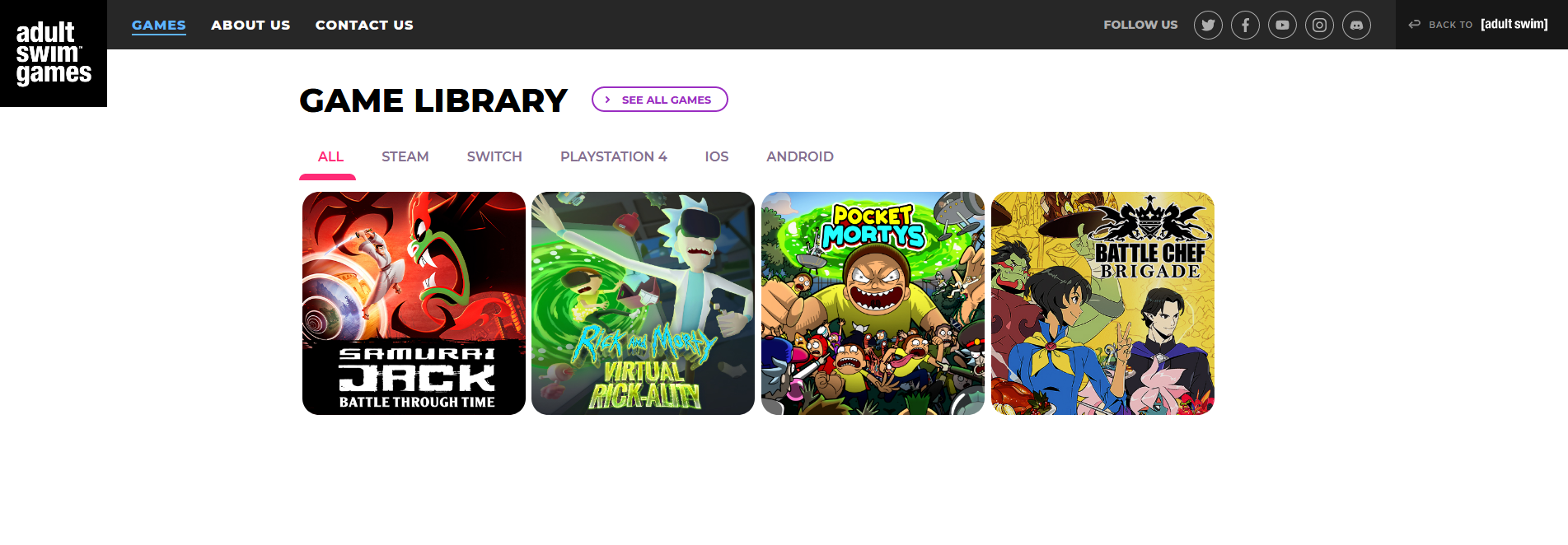Image resolution: width=1568 pixels, height=545 pixels.
Task: Open the Pocket Mortys game thumbnail
Action: click(x=873, y=303)
